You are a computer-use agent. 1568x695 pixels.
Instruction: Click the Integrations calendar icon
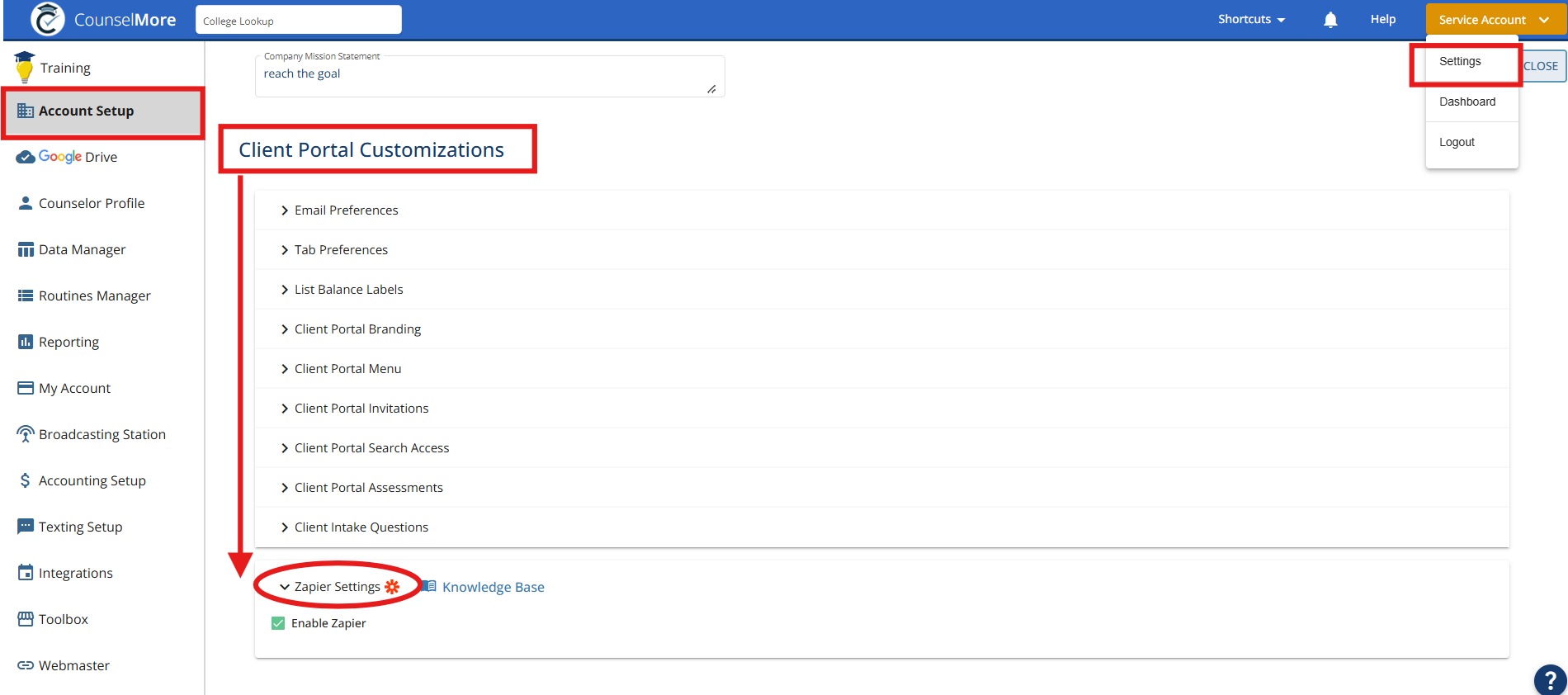coord(26,572)
